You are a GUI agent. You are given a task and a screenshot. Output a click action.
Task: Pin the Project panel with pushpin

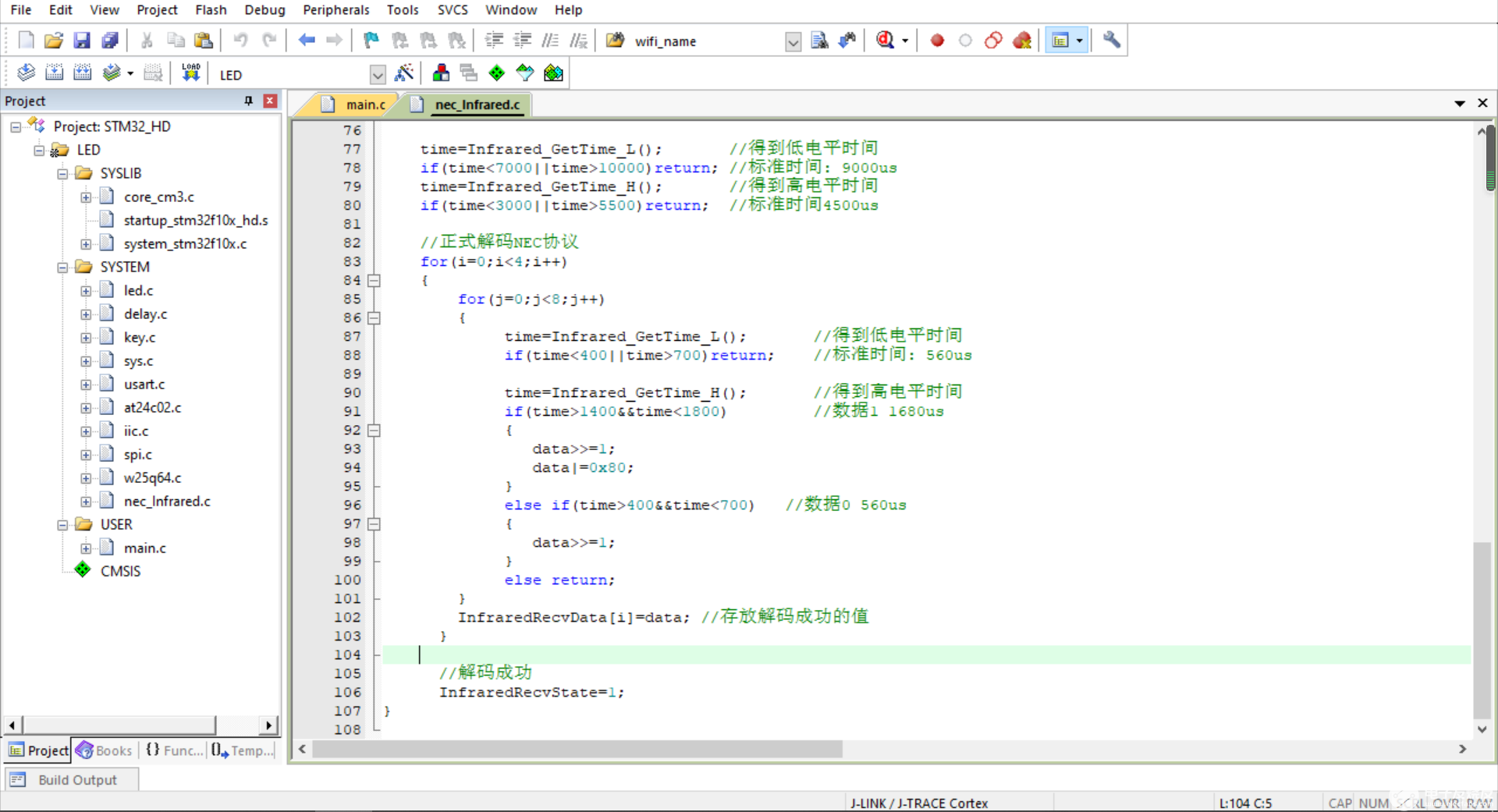(x=248, y=101)
